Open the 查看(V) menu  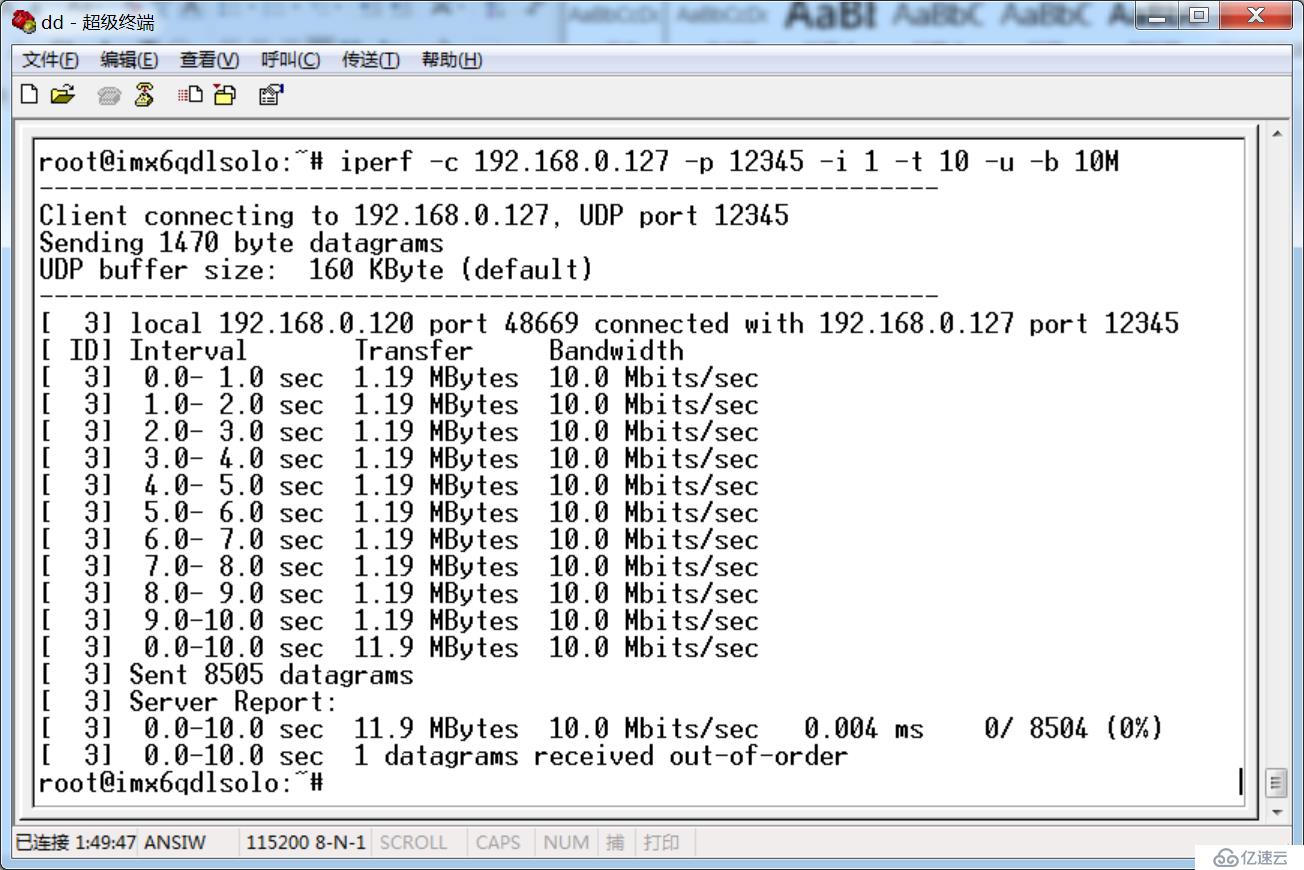point(209,60)
